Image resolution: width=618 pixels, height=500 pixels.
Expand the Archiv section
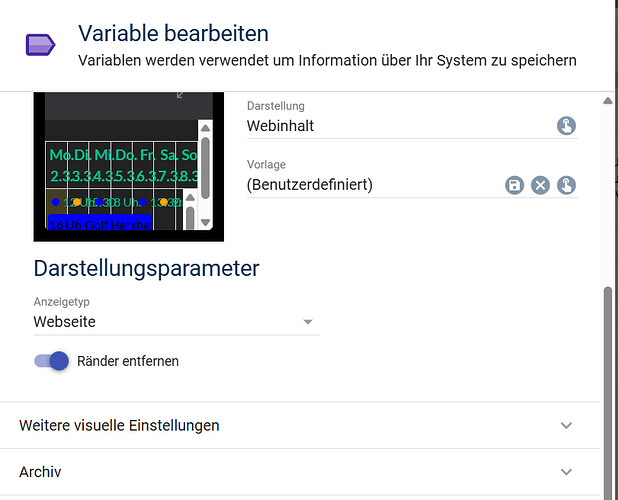(300, 471)
